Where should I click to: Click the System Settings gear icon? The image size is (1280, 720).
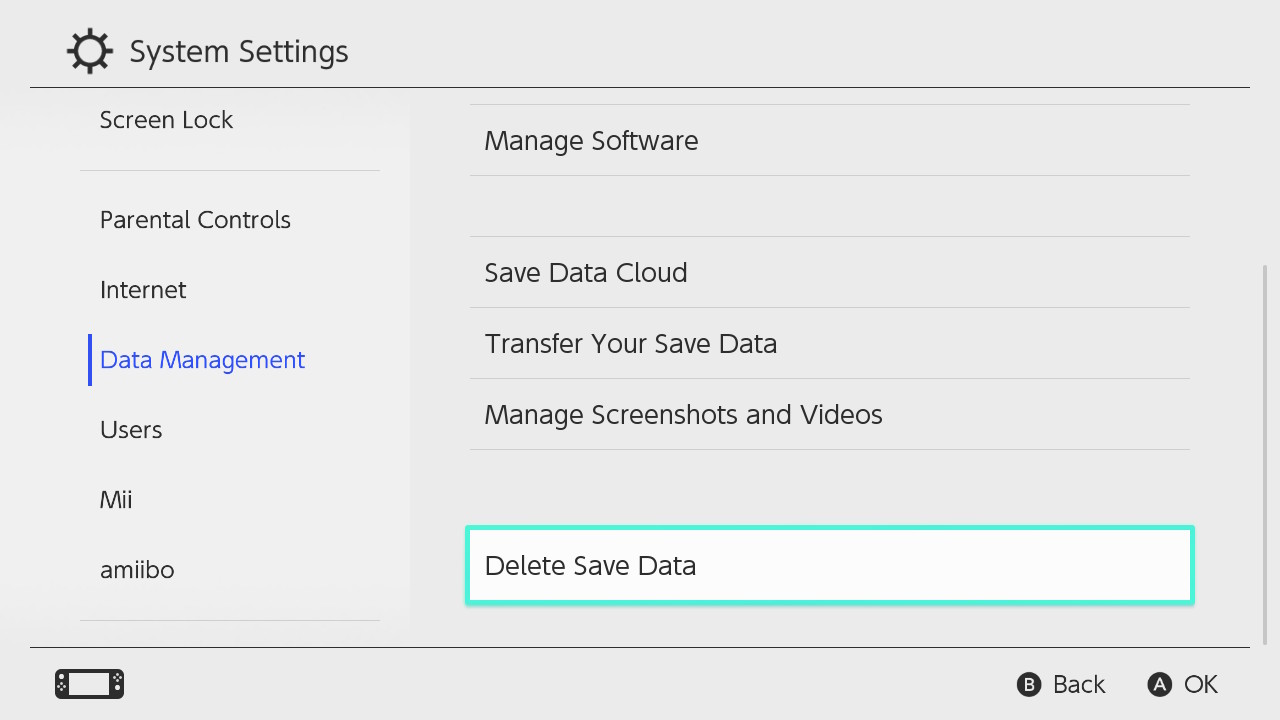coord(89,50)
